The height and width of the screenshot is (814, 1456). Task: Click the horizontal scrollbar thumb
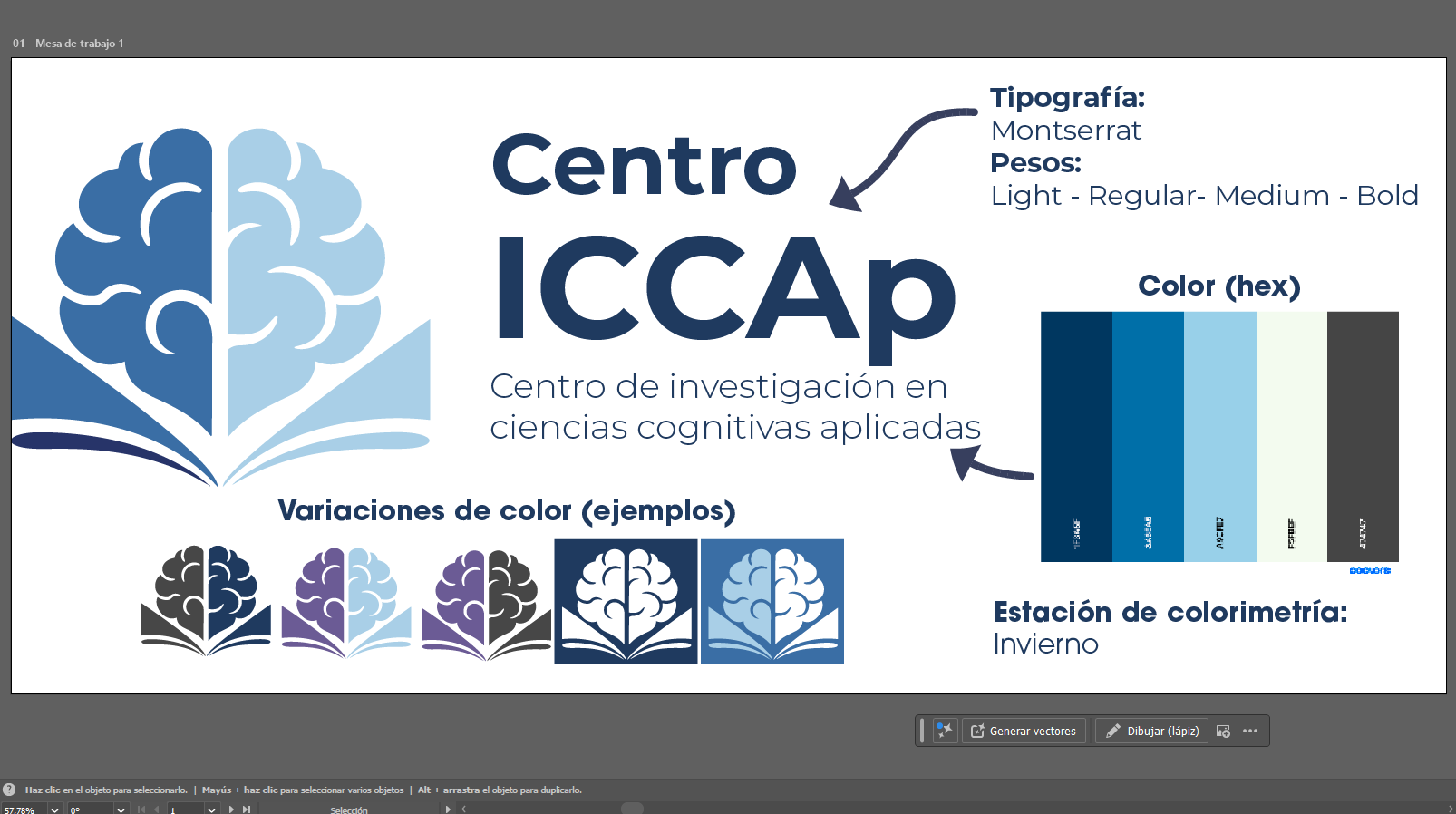(632, 809)
